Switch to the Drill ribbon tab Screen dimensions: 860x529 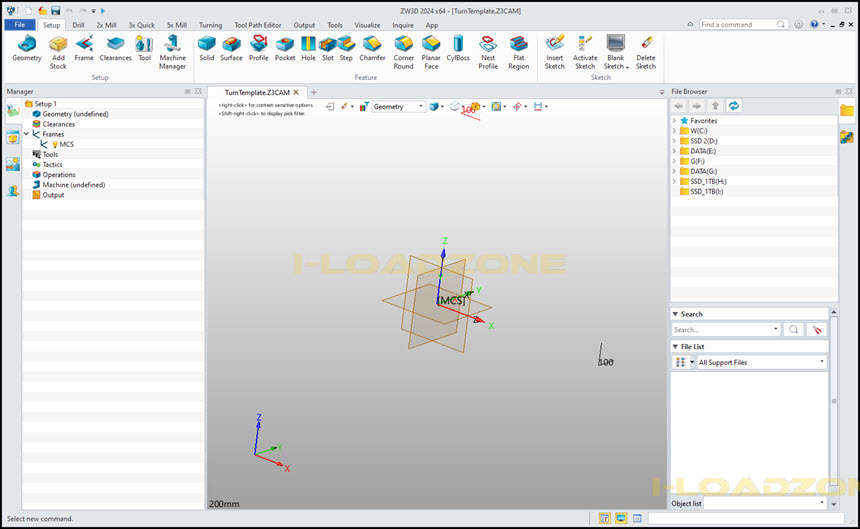point(78,25)
